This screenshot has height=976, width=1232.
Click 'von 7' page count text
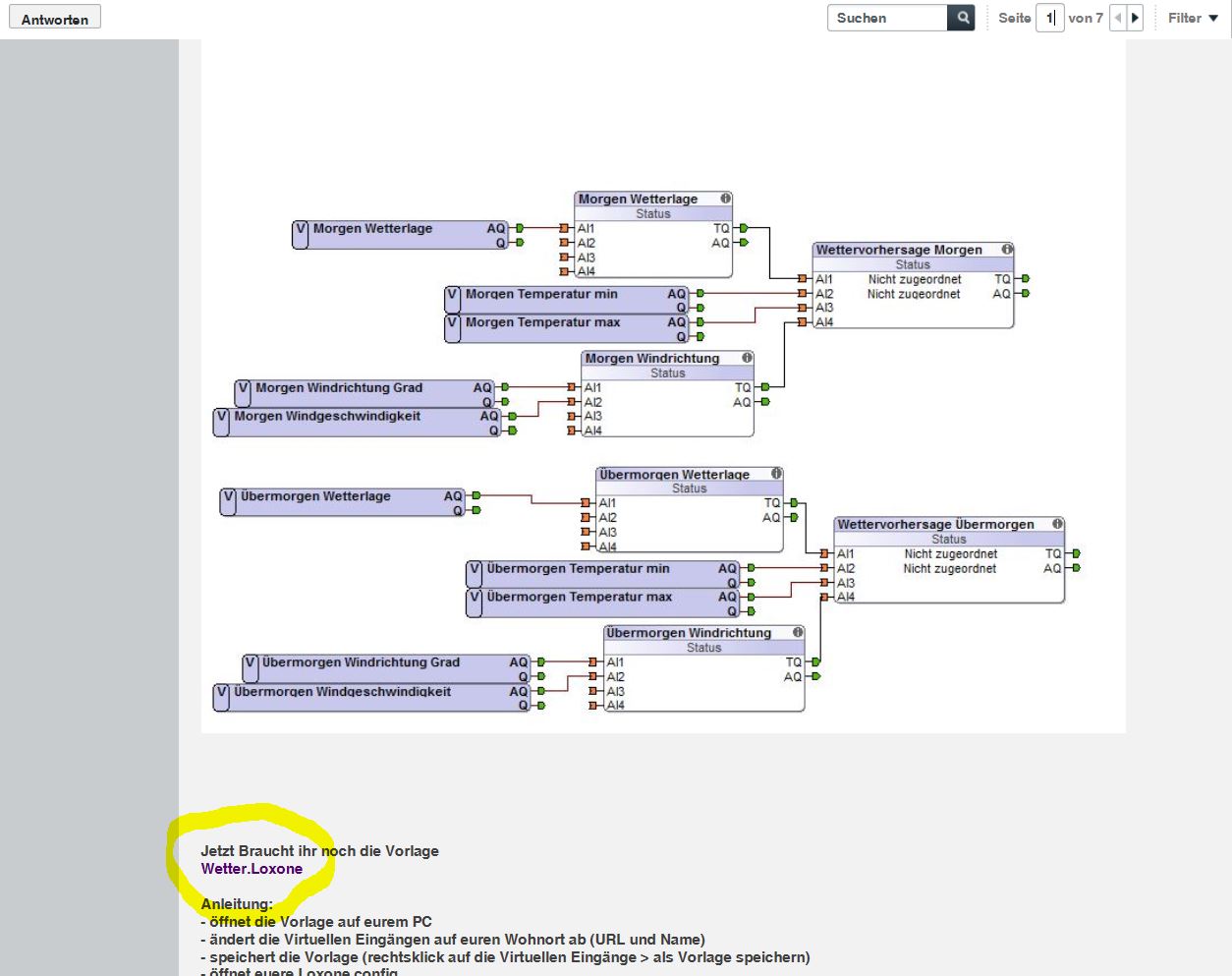[x=1086, y=18]
